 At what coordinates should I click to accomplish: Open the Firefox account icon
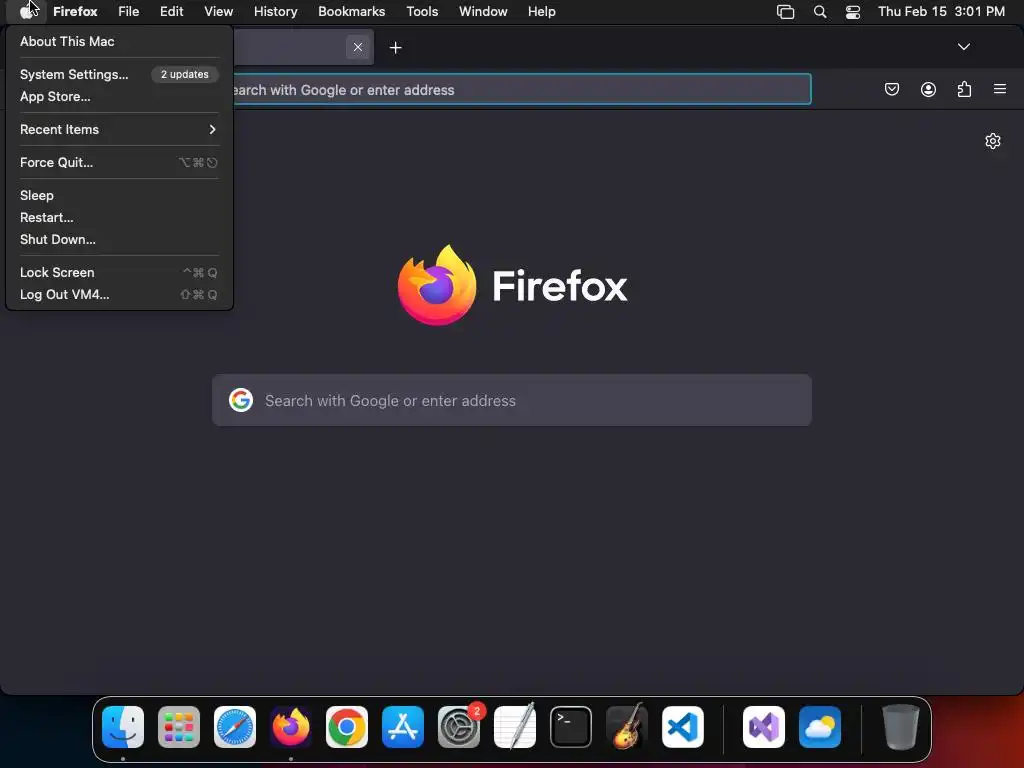[928, 89]
